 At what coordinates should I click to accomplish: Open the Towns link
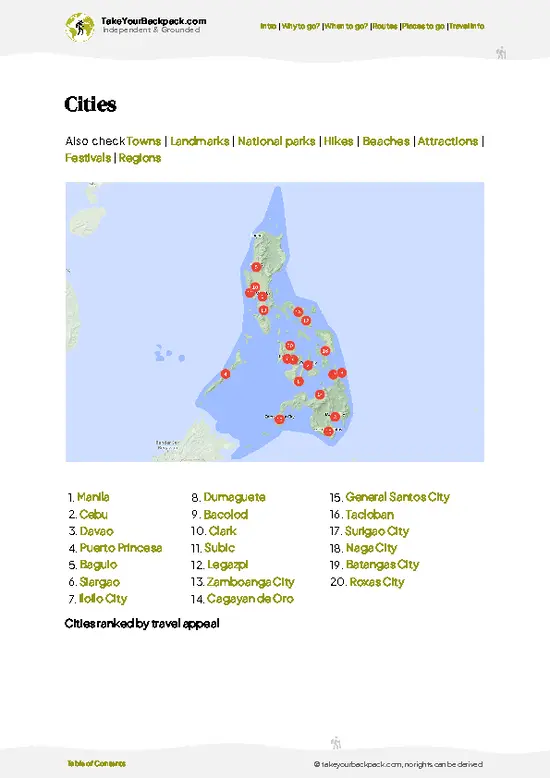point(144,141)
